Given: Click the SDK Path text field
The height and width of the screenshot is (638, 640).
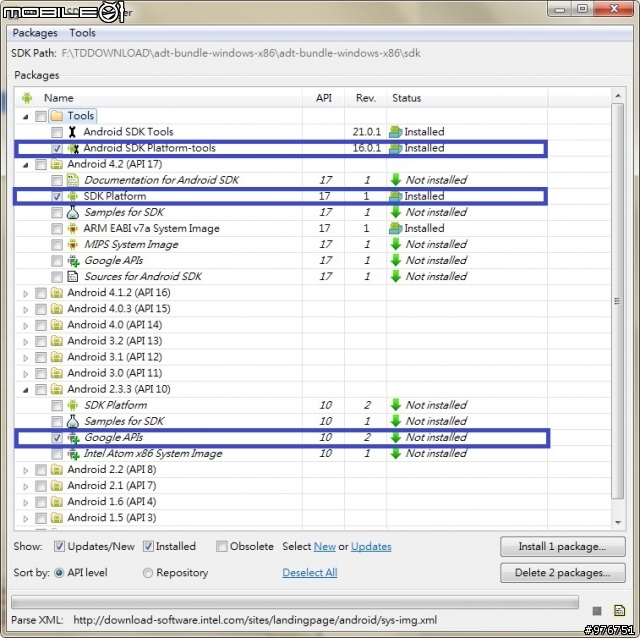Looking at the screenshot, I should (x=241, y=53).
